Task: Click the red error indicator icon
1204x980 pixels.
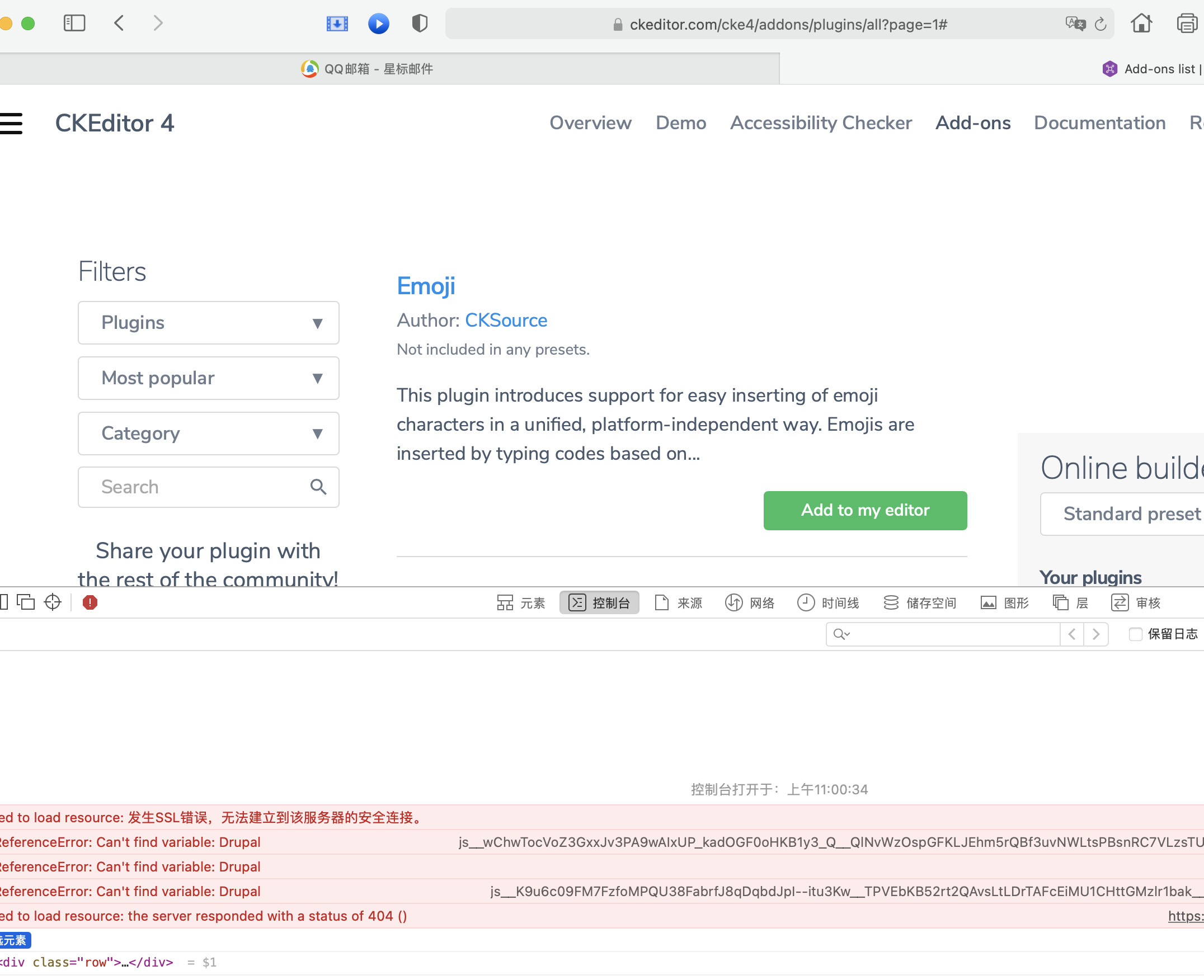Action: [90, 602]
